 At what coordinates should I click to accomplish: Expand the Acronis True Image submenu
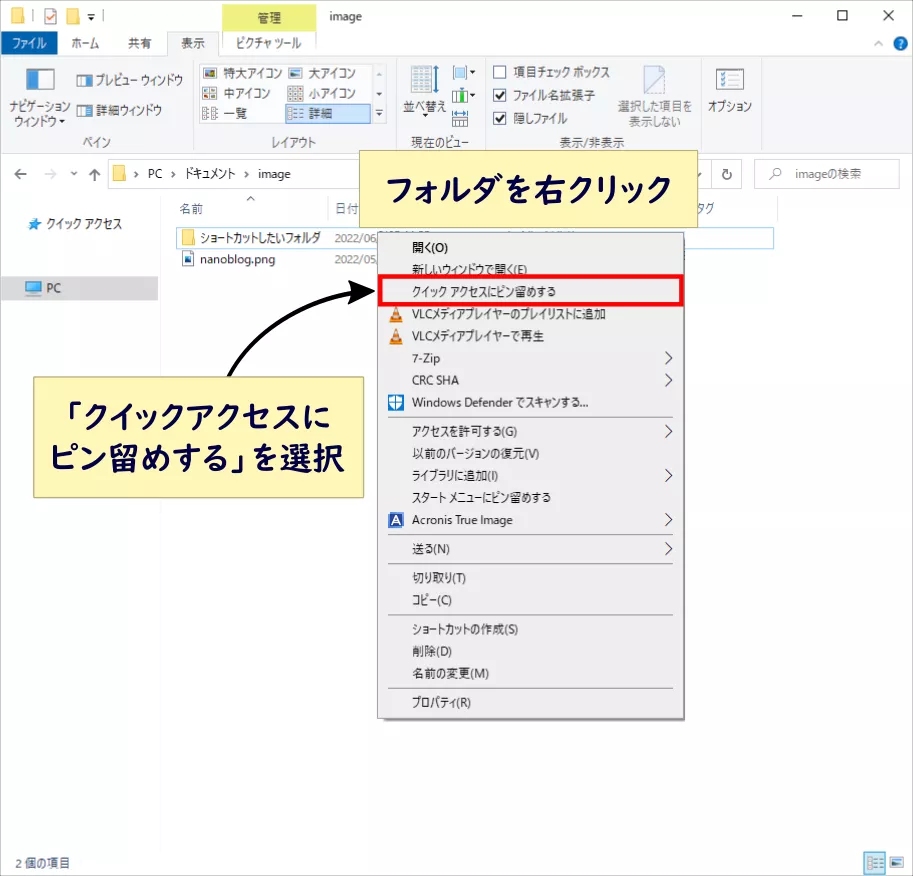[668, 520]
